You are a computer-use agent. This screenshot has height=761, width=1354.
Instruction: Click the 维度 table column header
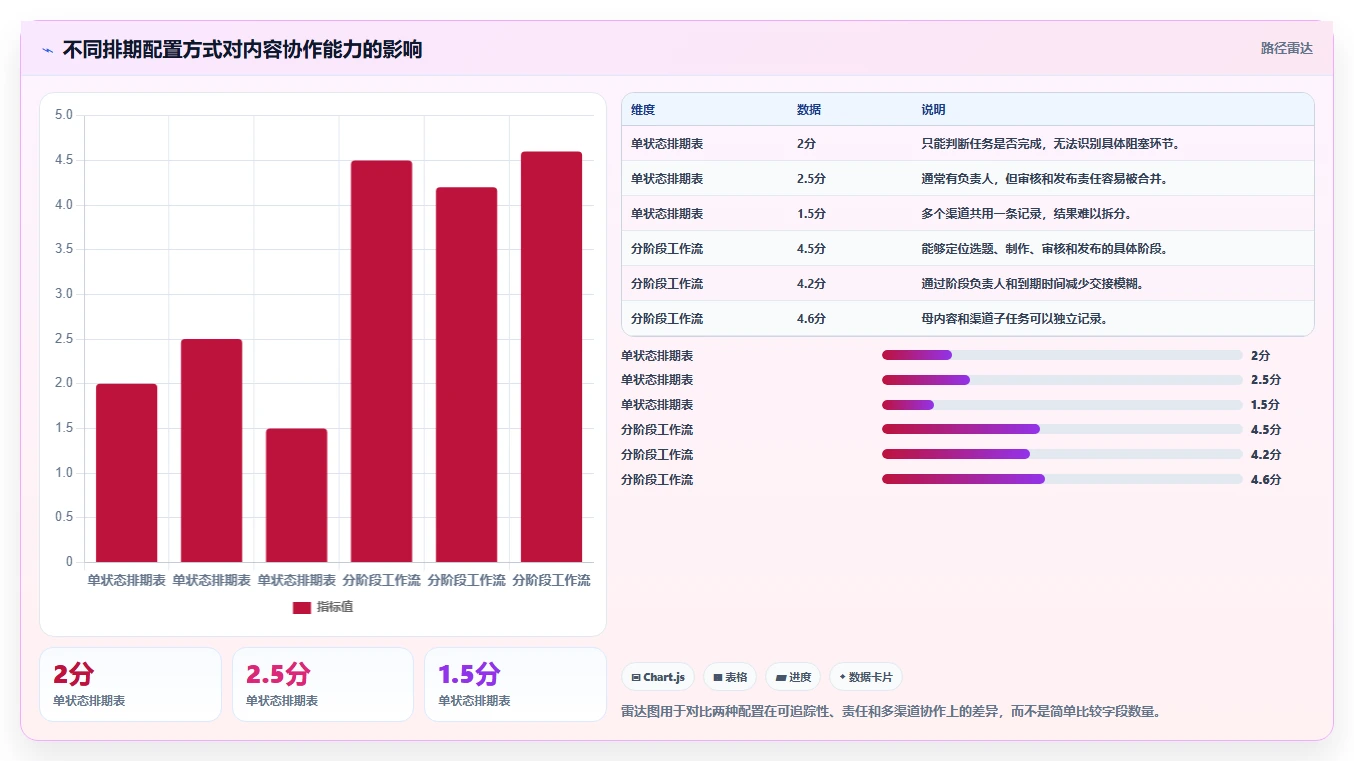pos(643,110)
